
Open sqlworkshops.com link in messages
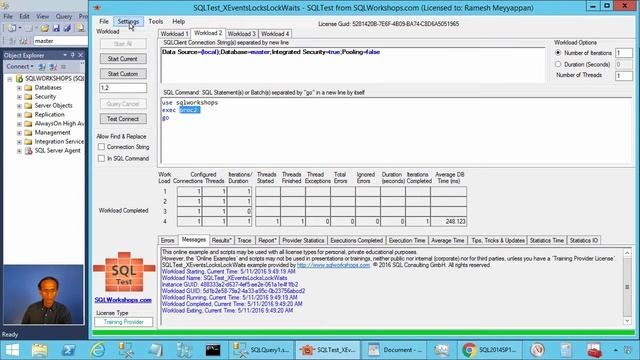pyautogui.click(x=333, y=265)
